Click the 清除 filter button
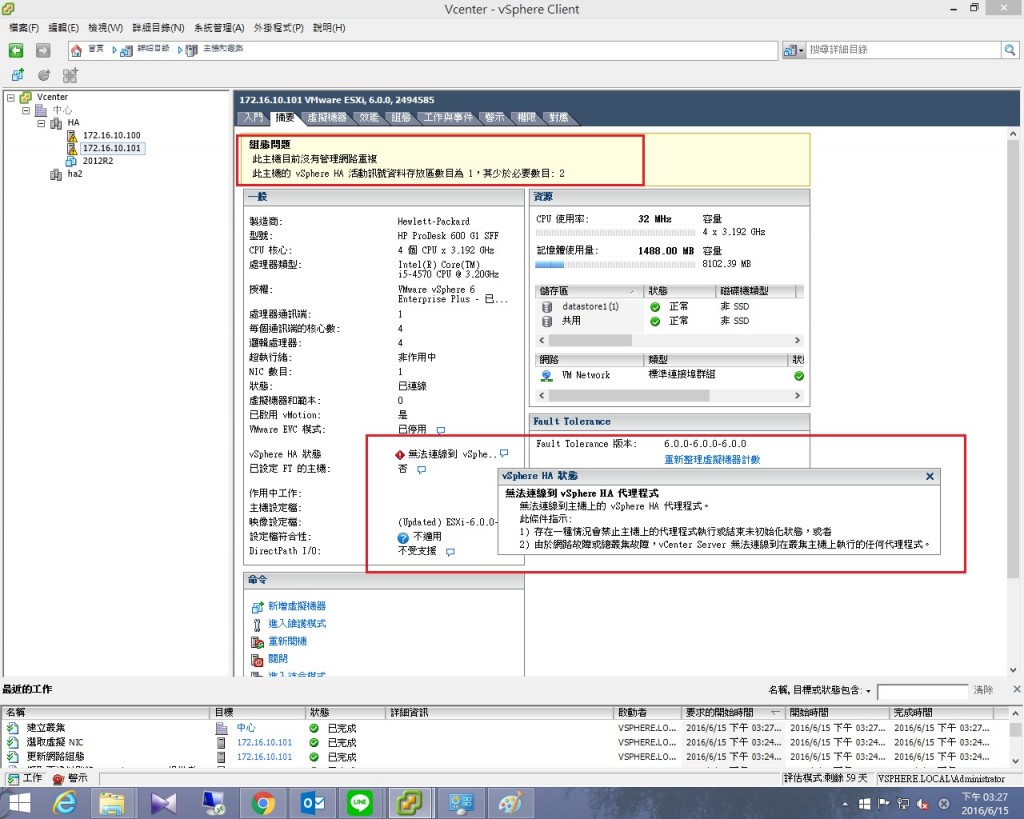The height and width of the screenshot is (819, 1024). pos(983,690)
